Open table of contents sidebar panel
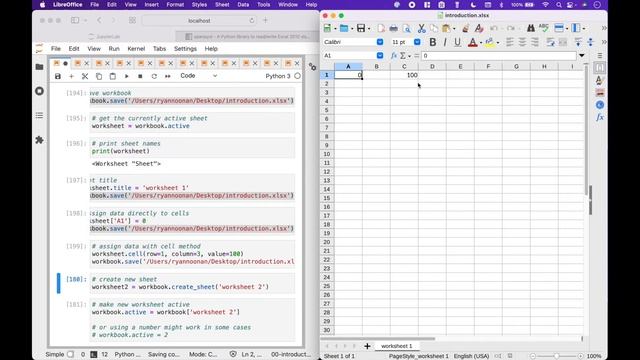The height and width of the screenshot is (360, 640). (40, 116)
